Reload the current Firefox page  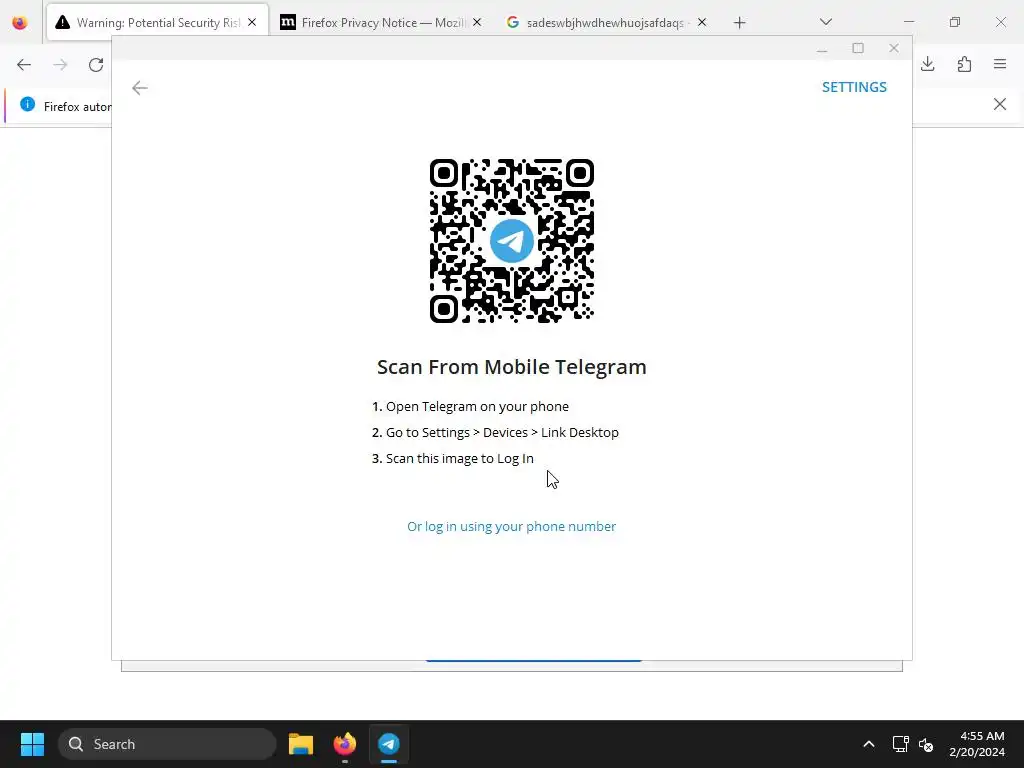click(96, 65)
